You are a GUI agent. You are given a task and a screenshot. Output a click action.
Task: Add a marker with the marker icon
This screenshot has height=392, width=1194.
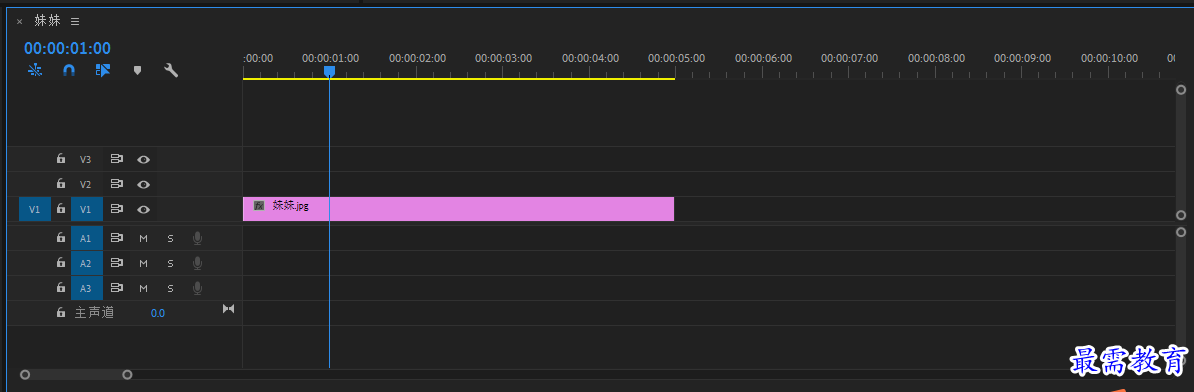(137, 70)
